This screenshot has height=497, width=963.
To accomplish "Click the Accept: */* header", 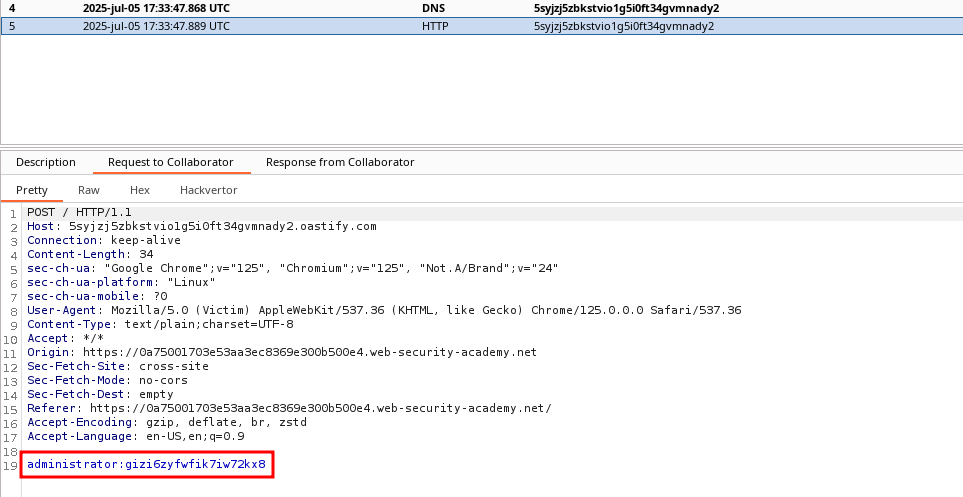I will (x=66, y=339).
